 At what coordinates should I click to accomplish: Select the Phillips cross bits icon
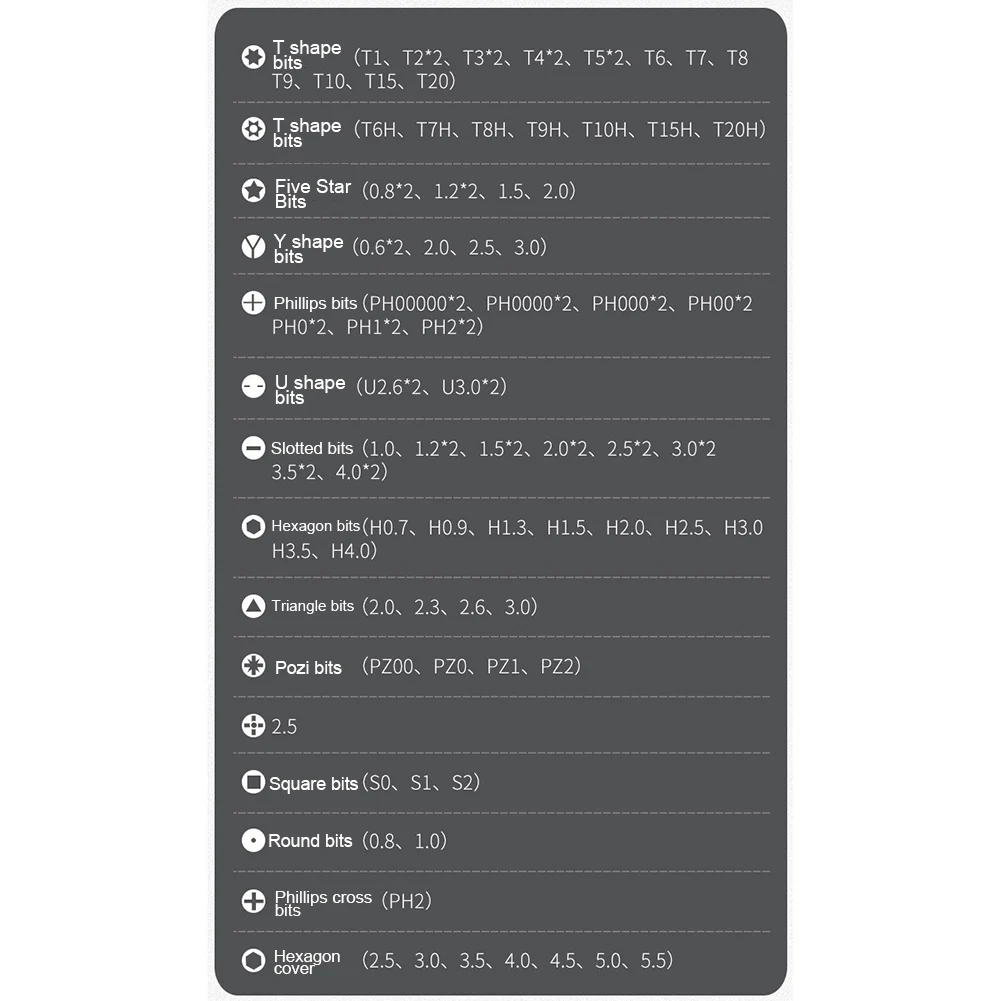[x=253, y=901]
